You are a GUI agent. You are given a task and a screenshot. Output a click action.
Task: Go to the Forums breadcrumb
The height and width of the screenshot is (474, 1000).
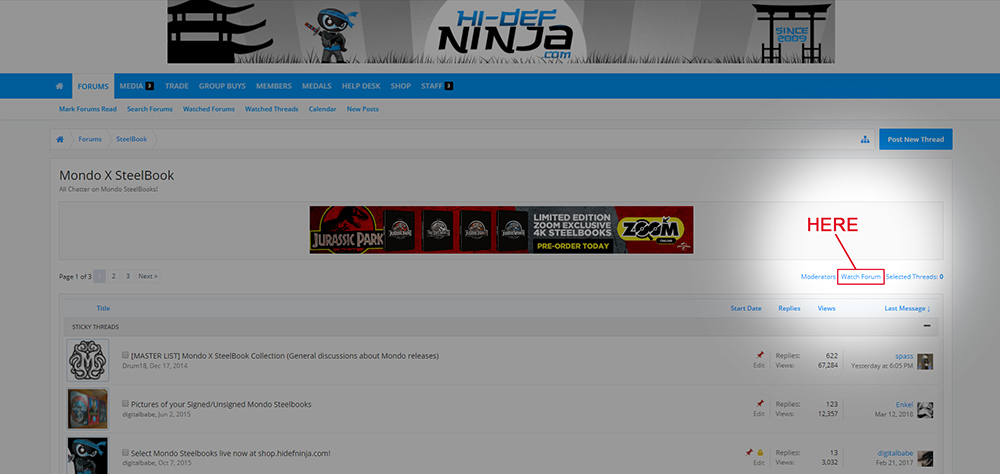[x=90, y=139]
